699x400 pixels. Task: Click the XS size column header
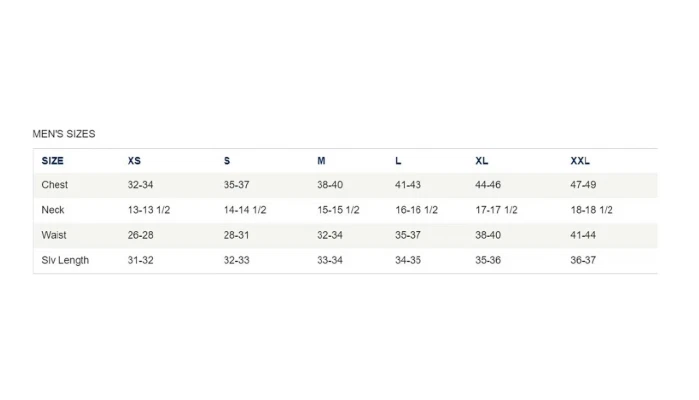coord(134,161)
